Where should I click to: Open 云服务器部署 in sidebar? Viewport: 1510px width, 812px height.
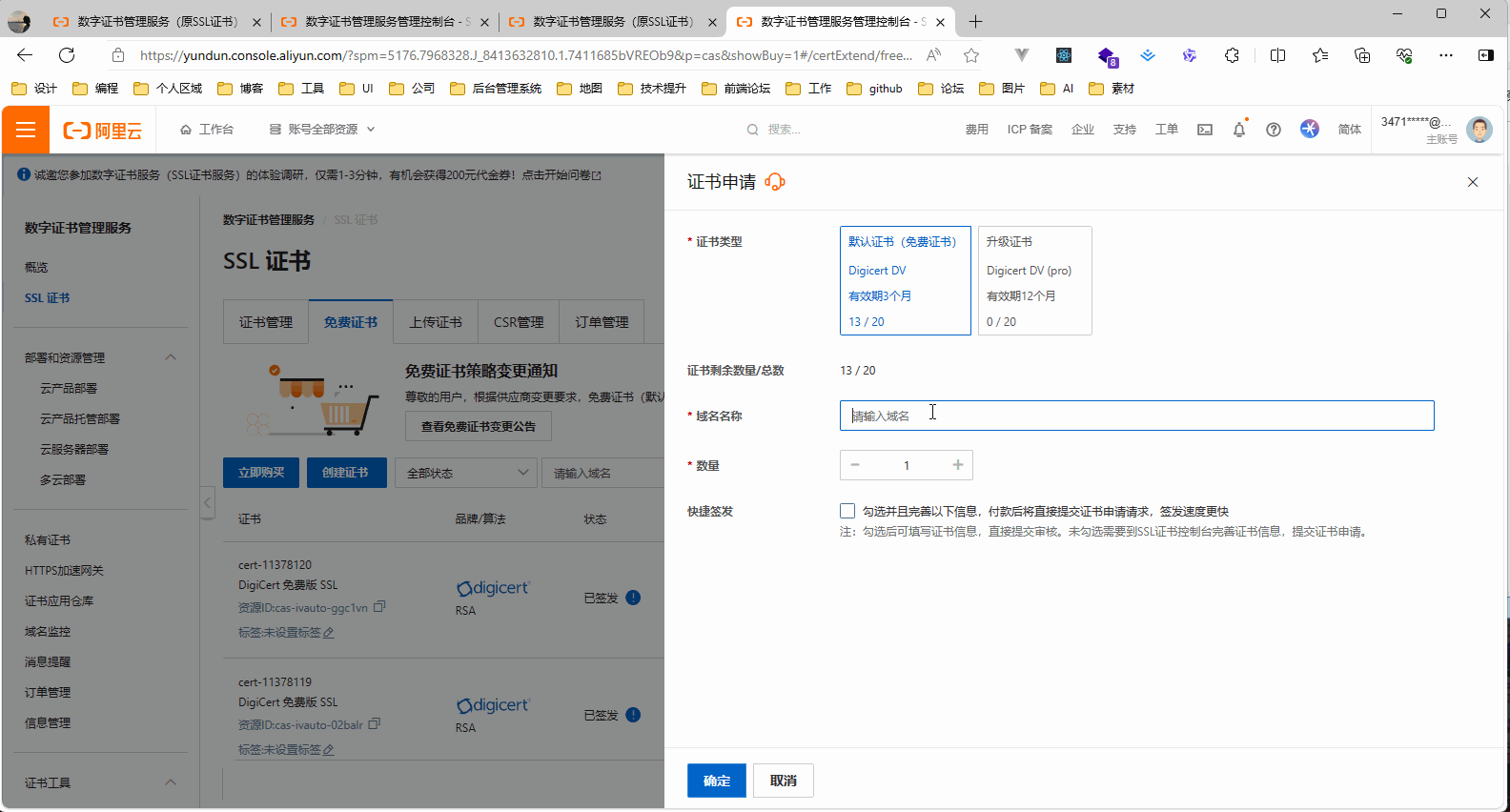click(x=74, y=450)
